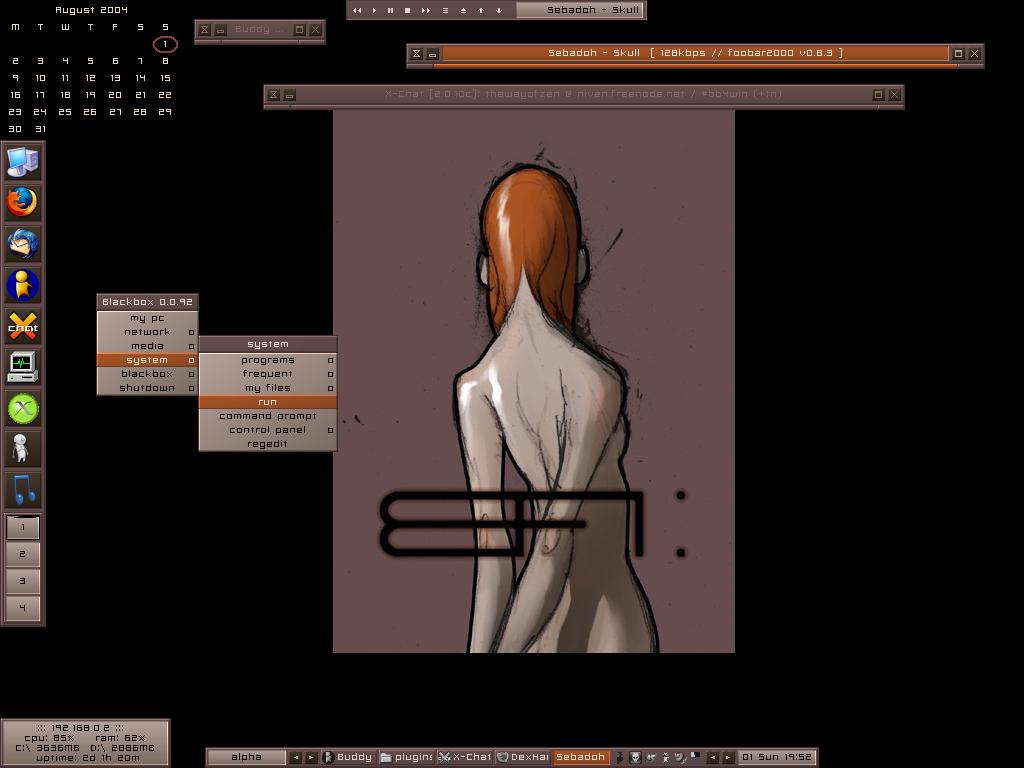Expand the programs submenu arrow
This screenshot has width=1024, height=768.
coord(330,360)
